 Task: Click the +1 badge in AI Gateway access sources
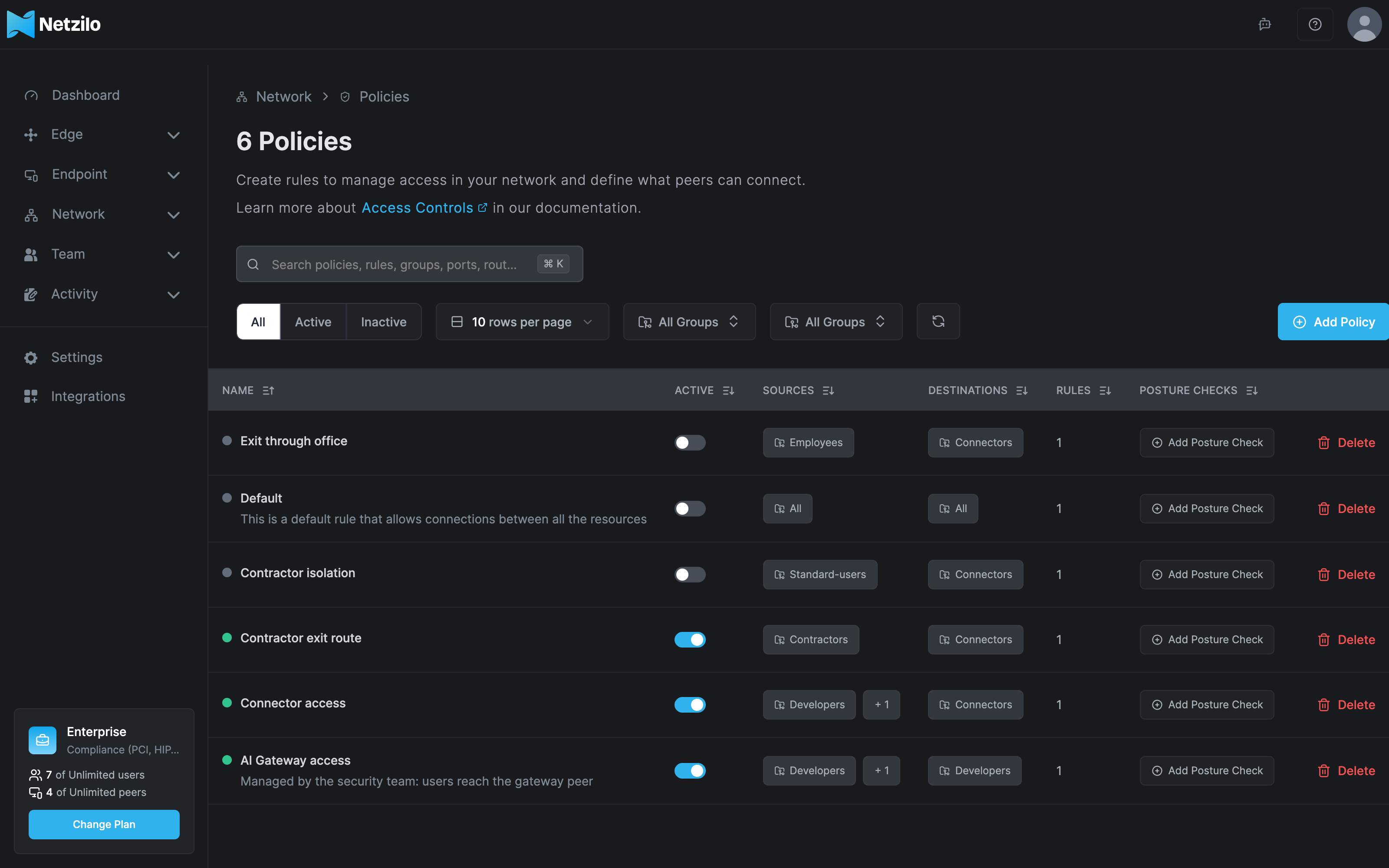(881, 770)
